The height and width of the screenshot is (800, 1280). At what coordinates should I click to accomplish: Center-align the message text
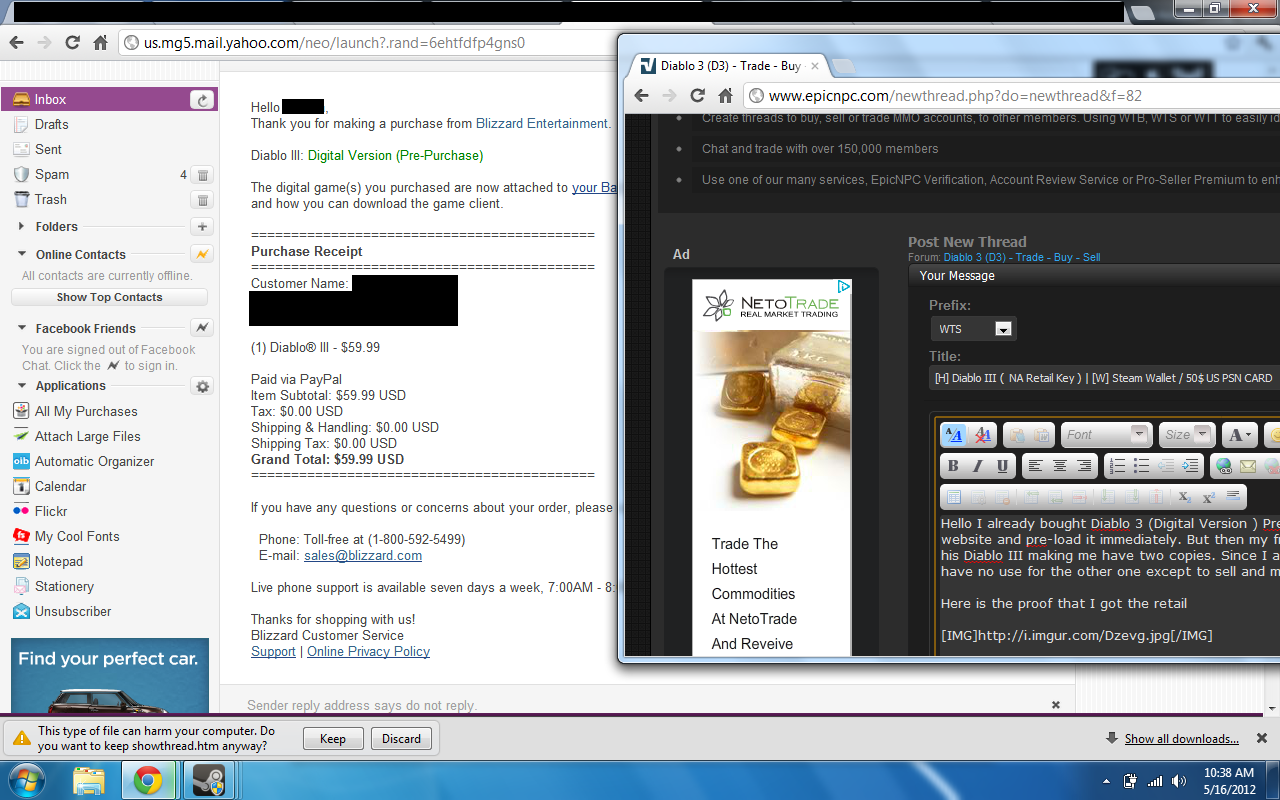[1059, 466]
